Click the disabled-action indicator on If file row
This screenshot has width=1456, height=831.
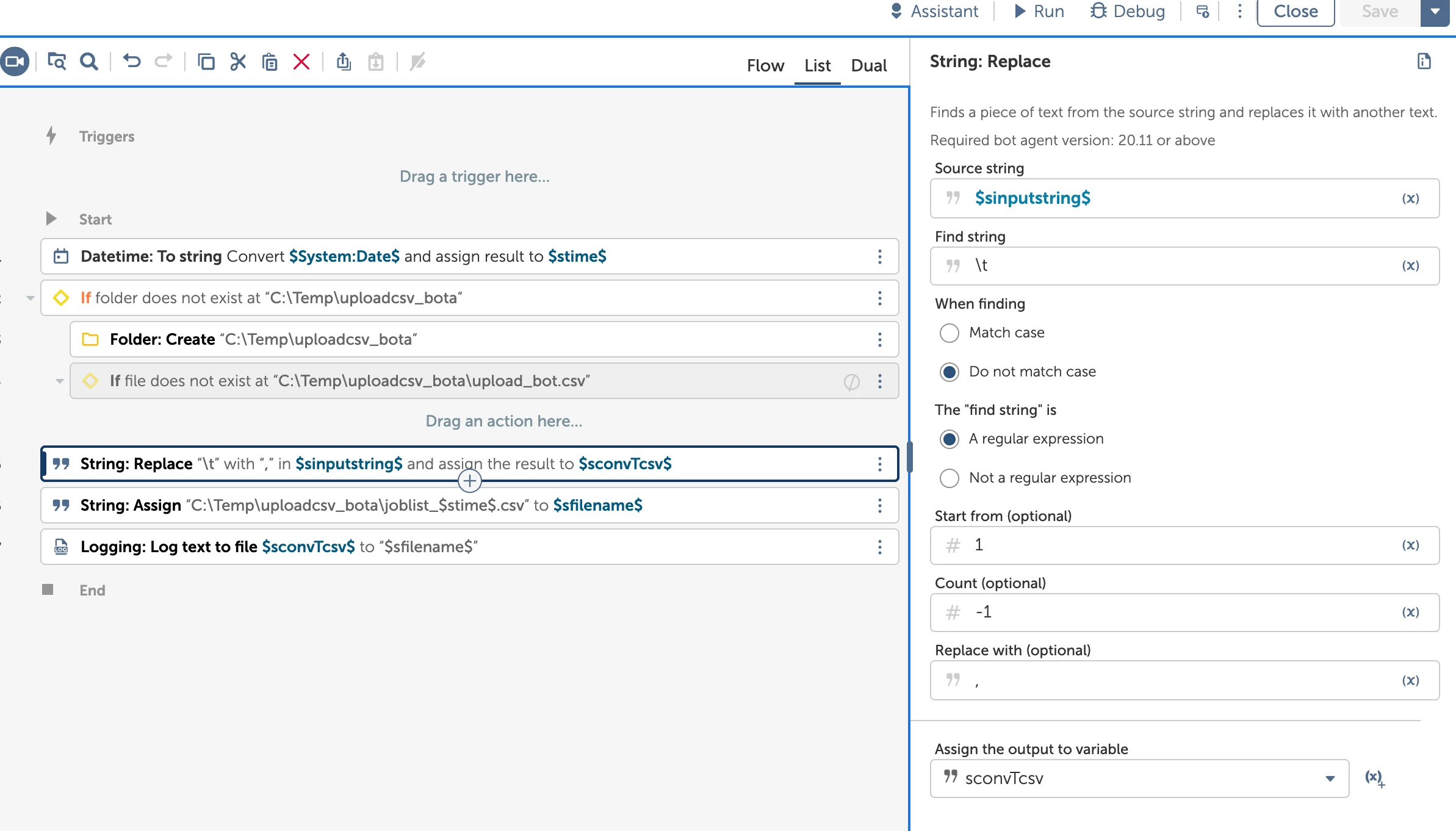click(x=851, y=382)
